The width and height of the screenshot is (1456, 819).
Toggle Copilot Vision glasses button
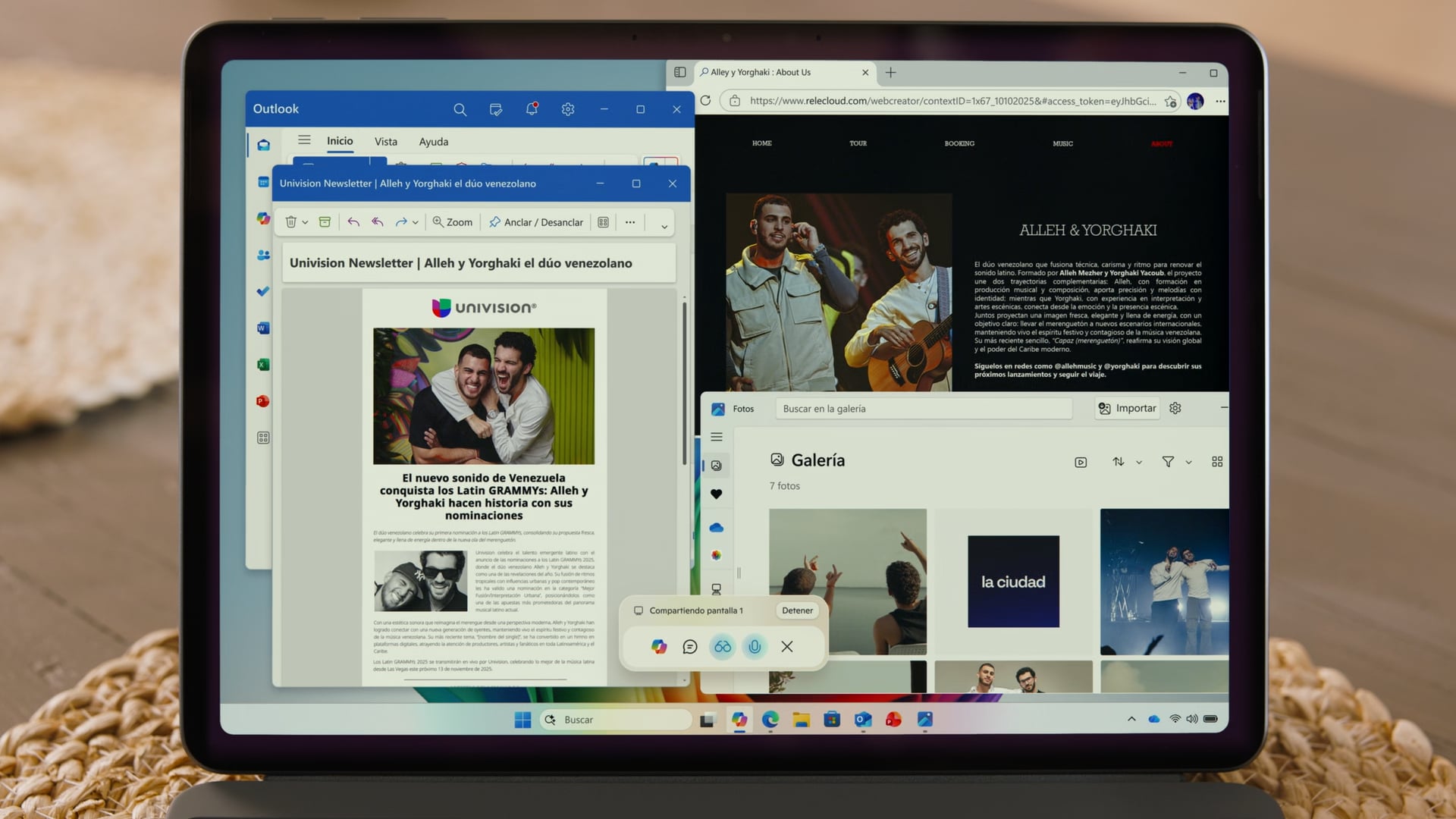pos(723,647)
